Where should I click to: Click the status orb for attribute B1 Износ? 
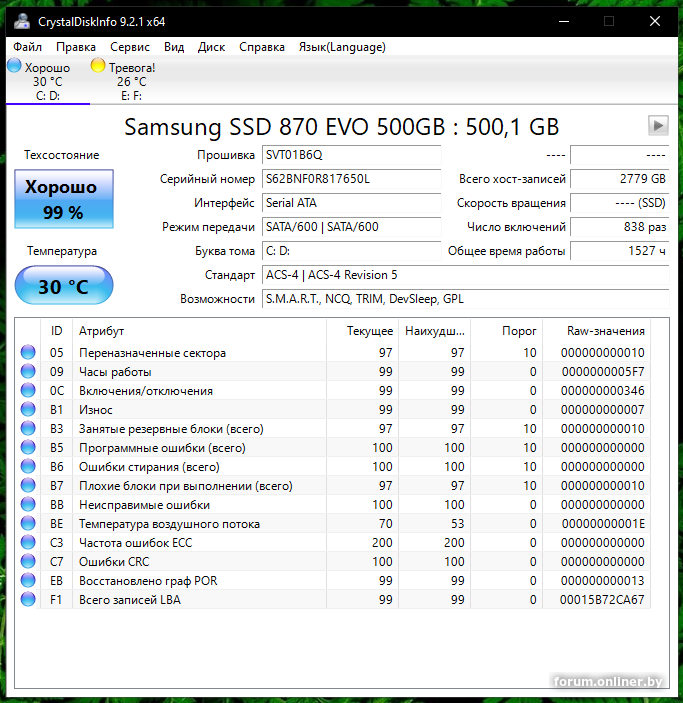point(28,409)
